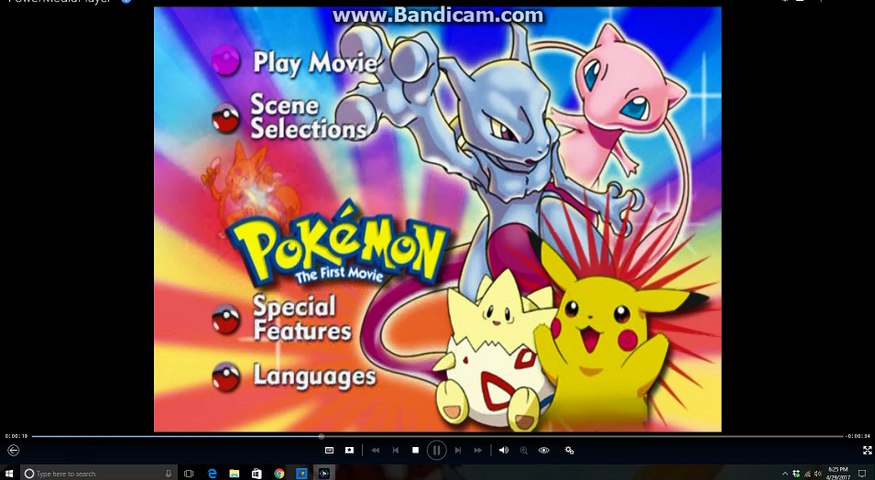Go back with the circled arrow icon

[13, 450]
